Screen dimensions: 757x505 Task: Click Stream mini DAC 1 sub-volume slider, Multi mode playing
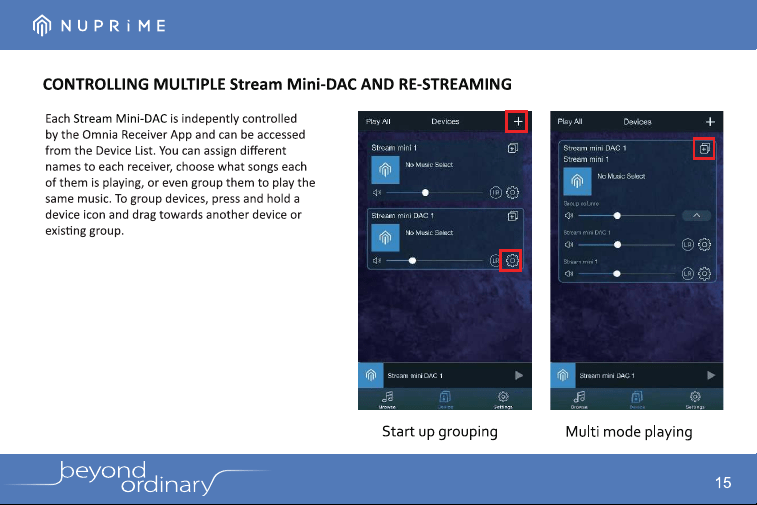click(627, 245)
